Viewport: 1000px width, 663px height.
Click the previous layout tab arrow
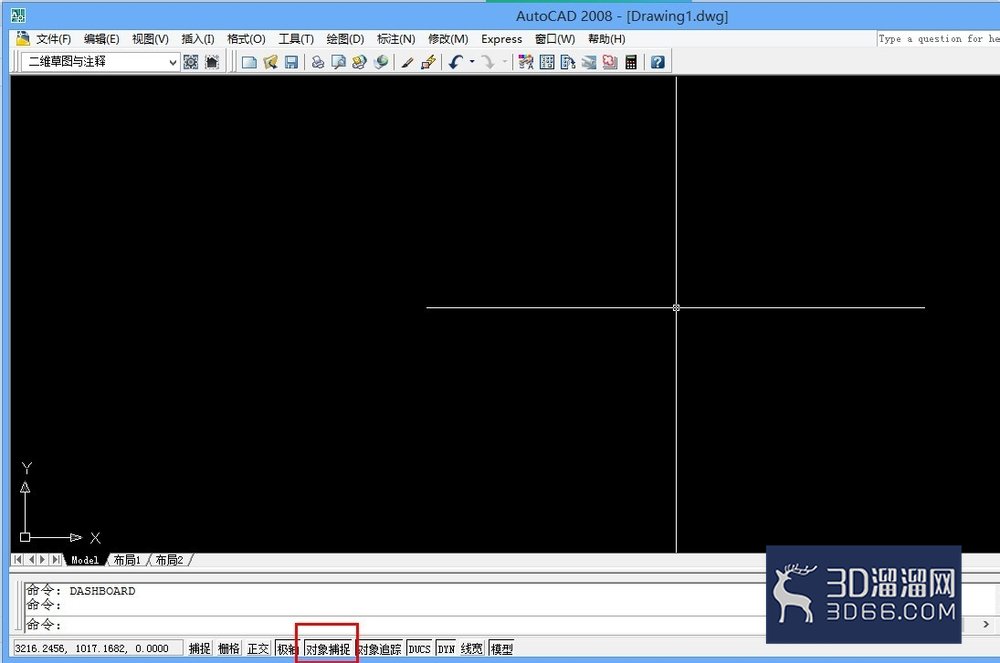(31, 560)
